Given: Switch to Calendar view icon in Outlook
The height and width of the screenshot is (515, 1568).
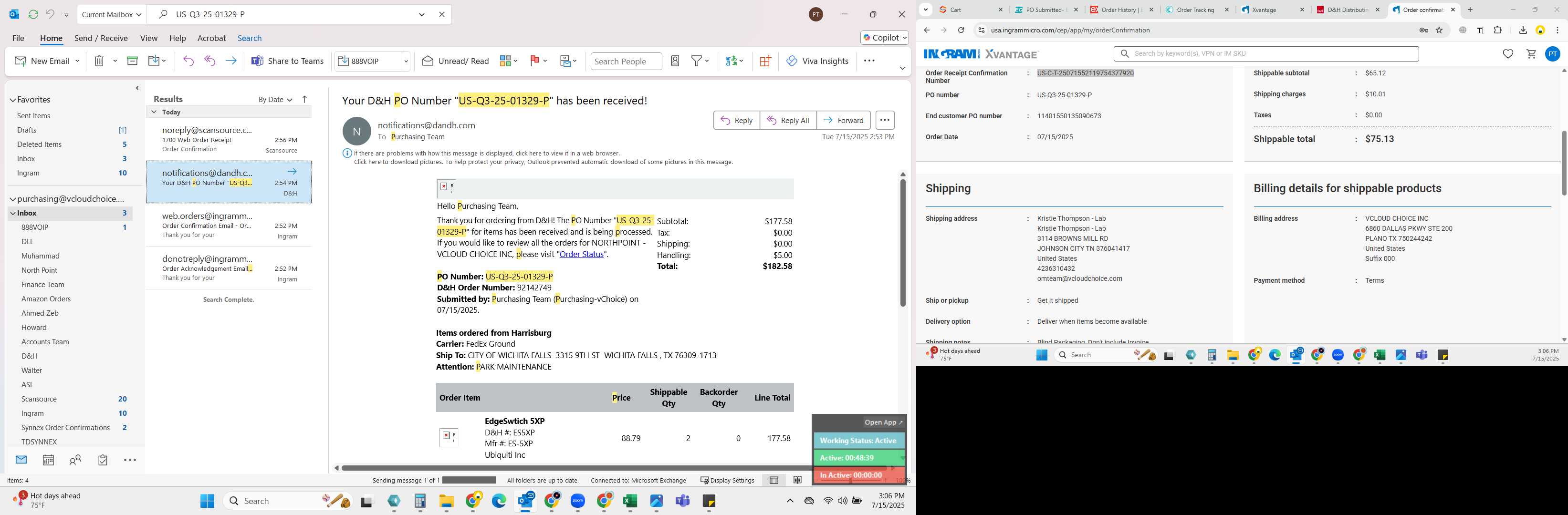Looking at the screenshot, I should tap(48, 460).
